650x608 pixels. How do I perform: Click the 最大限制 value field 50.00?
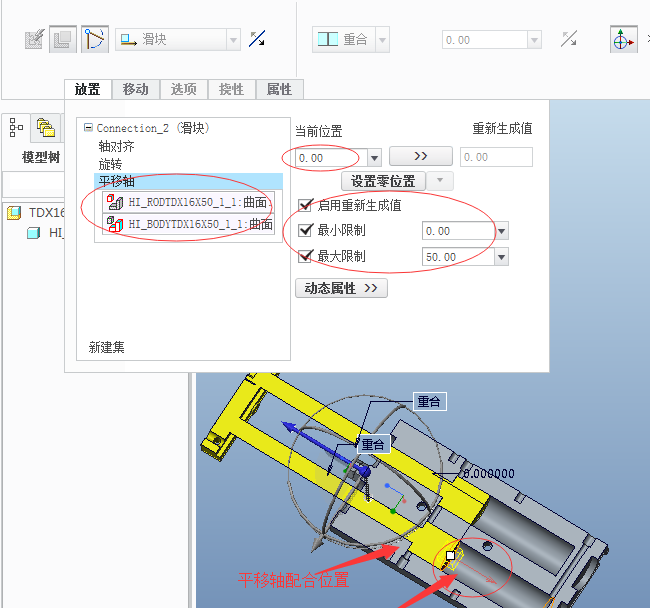click(458, 257)
